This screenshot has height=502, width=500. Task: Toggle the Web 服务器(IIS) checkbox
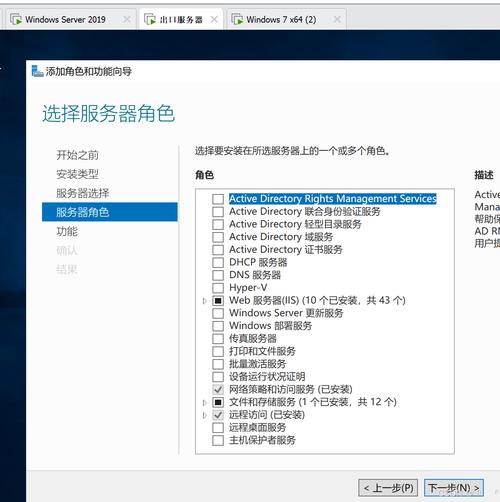tap(218, 301)
